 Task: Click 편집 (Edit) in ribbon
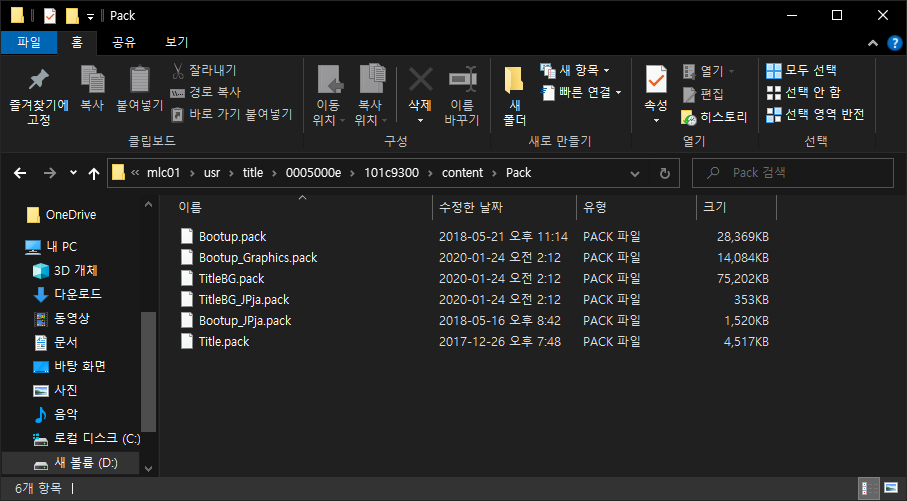click(x=703, y=94)
